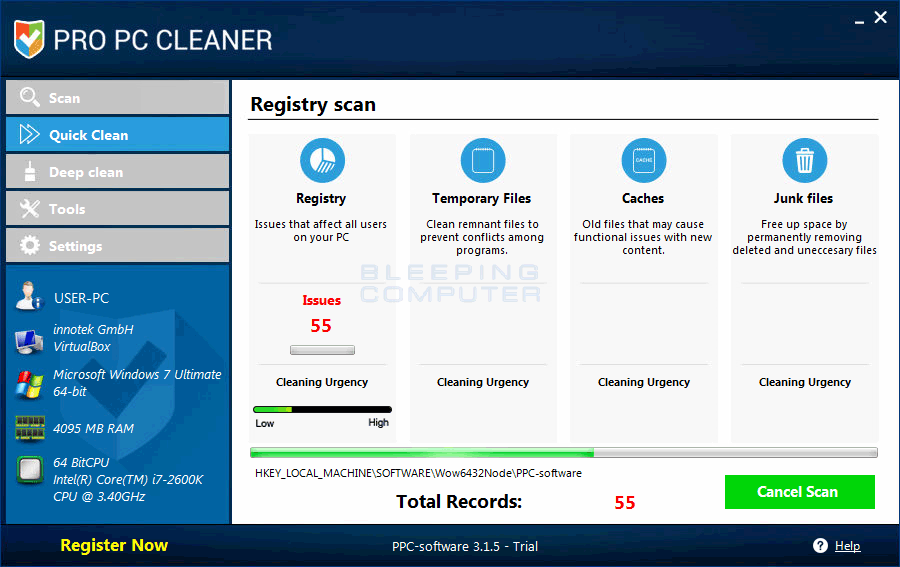
Task: Click the VirtualBox computer monitor icon
Action: coord(29,341)
